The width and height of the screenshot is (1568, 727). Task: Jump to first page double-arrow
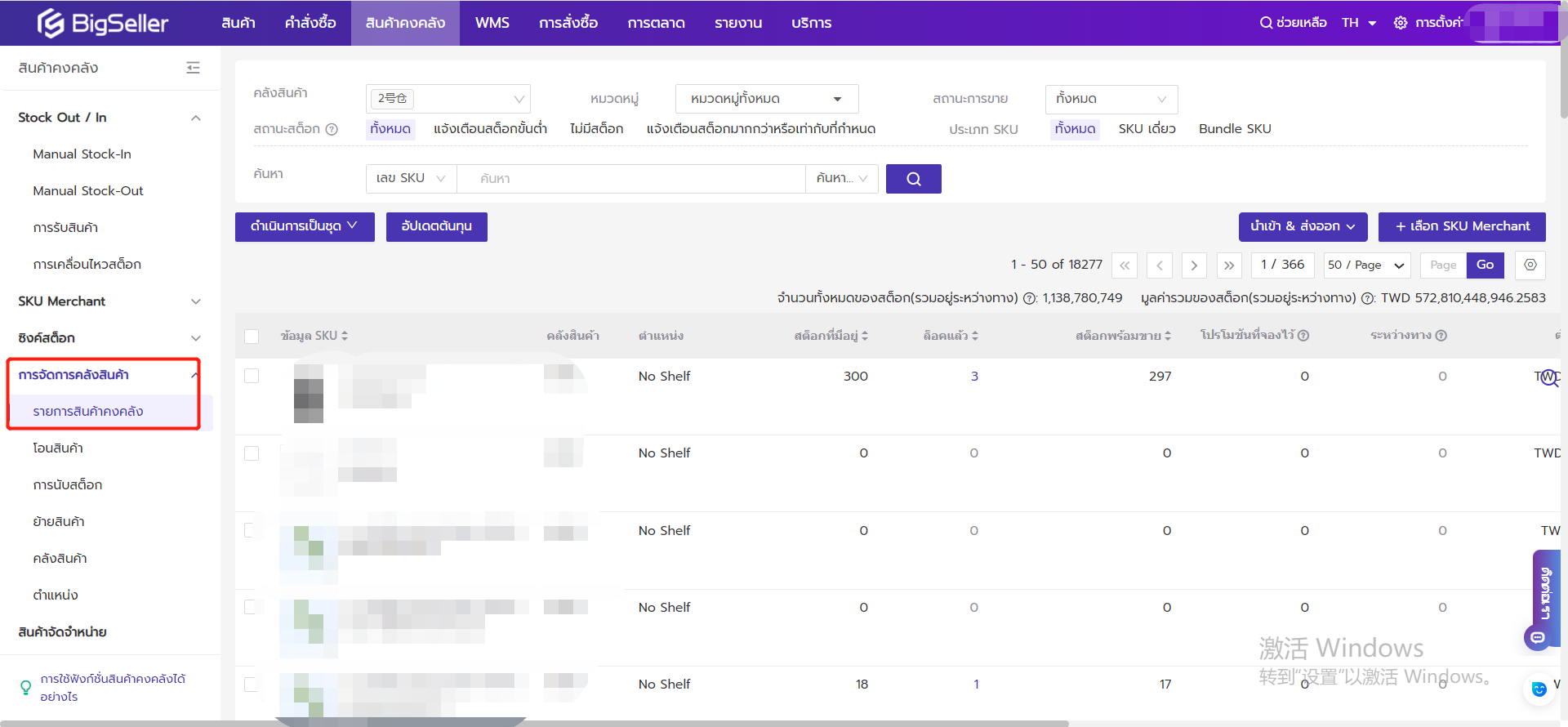1125,265
